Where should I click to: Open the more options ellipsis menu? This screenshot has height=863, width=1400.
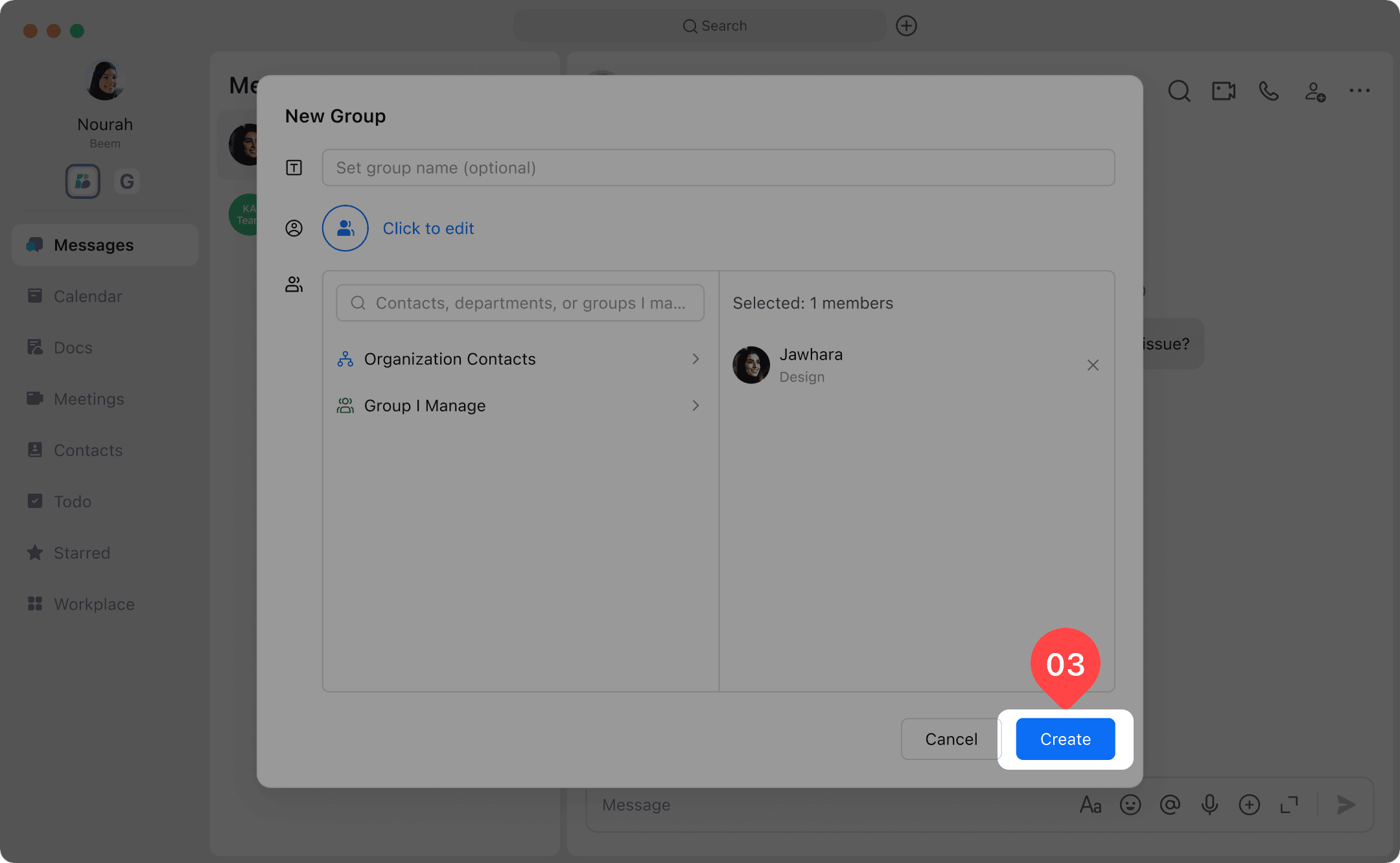click(x=1359, y=91)
